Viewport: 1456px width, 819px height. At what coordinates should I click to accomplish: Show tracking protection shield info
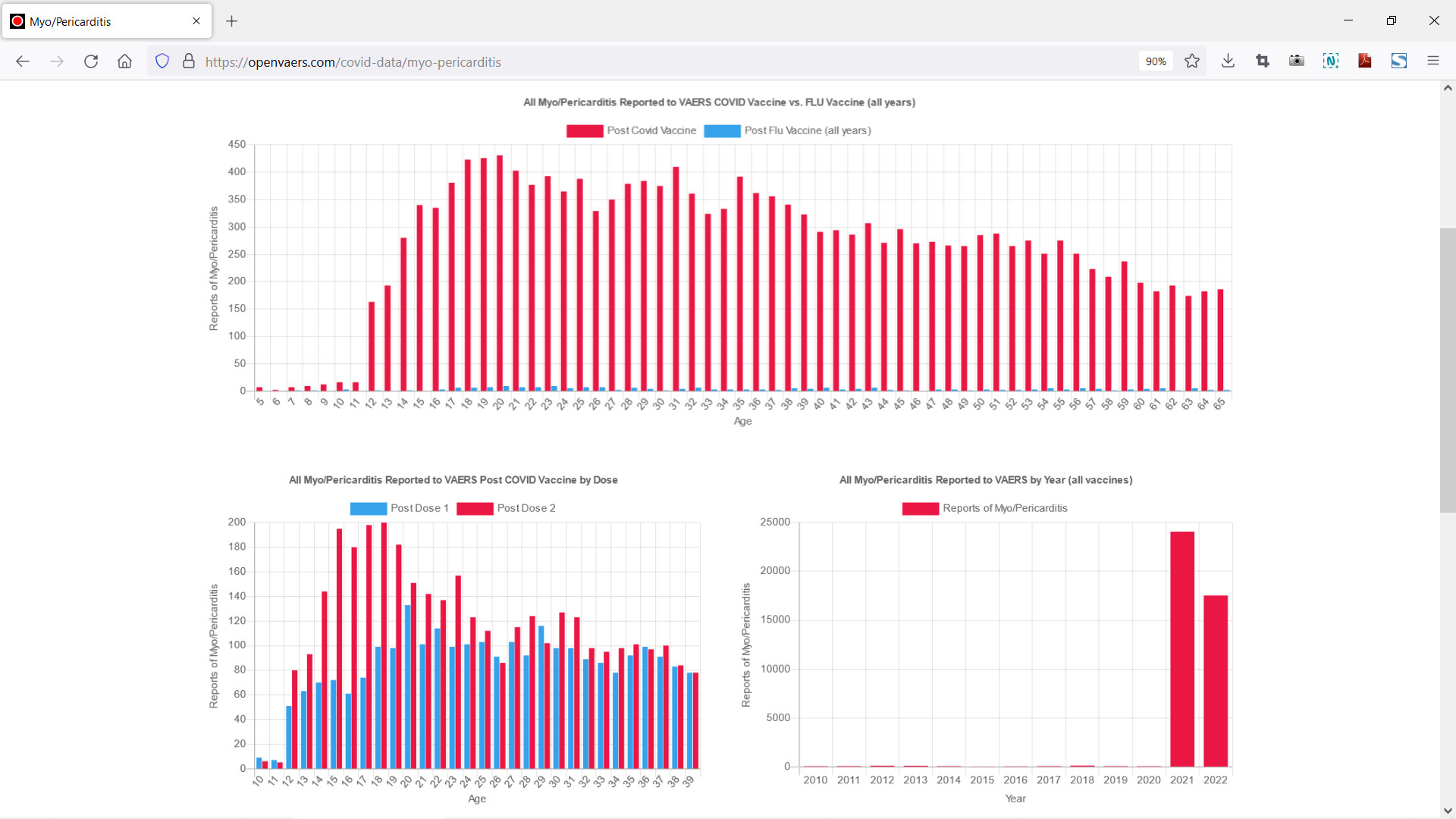coord(162,61)
